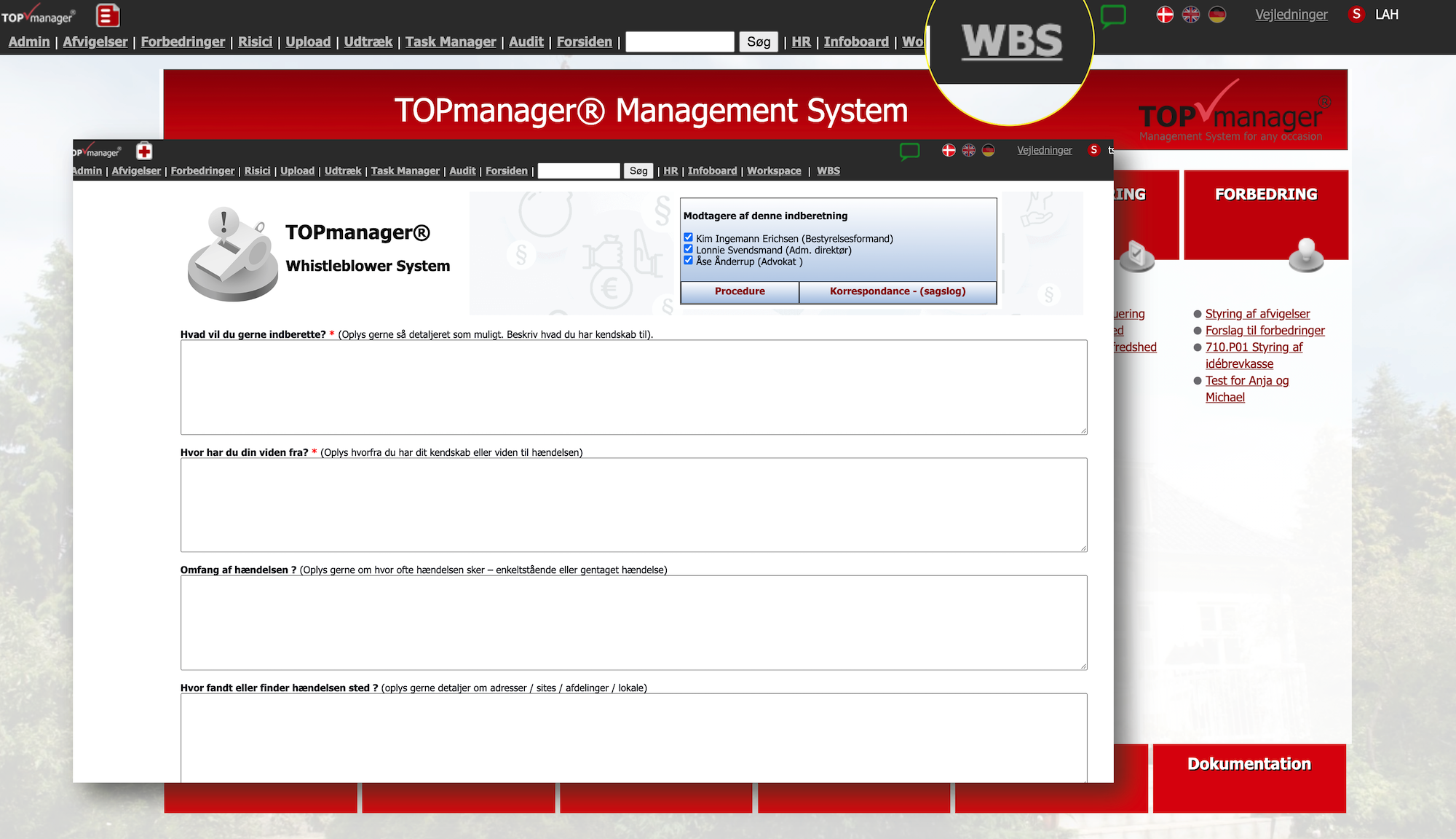Click the Hvor har du din viden fra text area
The height and width of the screenshot is (839, 1456).
pos(633,505)
